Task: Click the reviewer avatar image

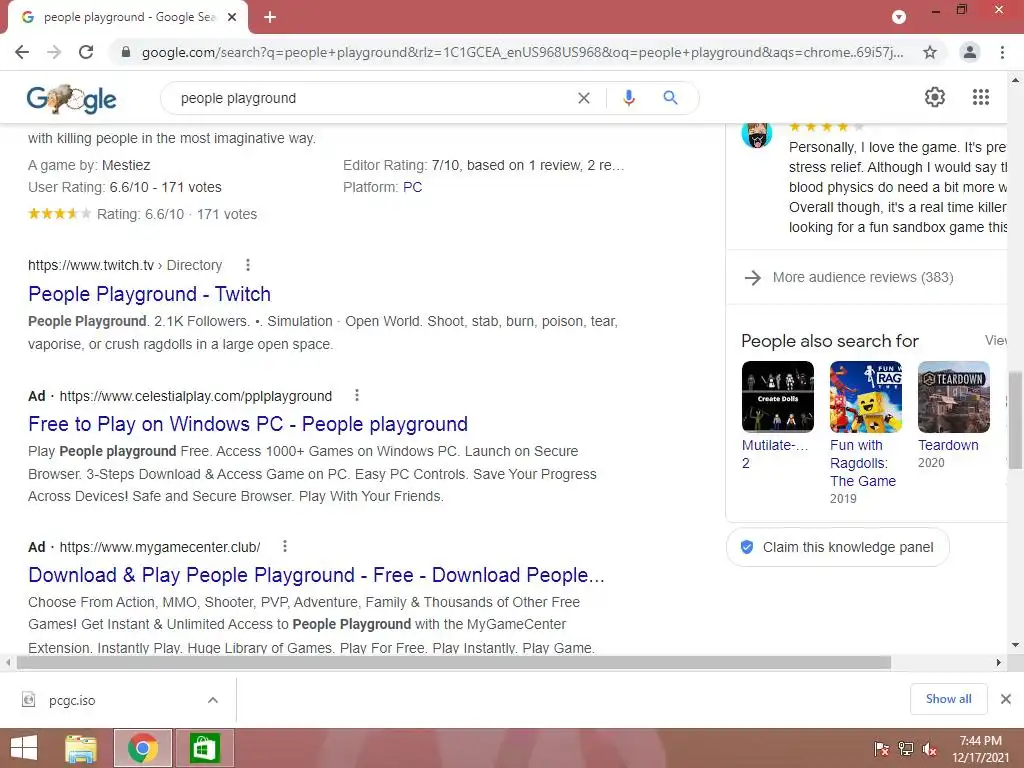Action: [x=757, y=135]
